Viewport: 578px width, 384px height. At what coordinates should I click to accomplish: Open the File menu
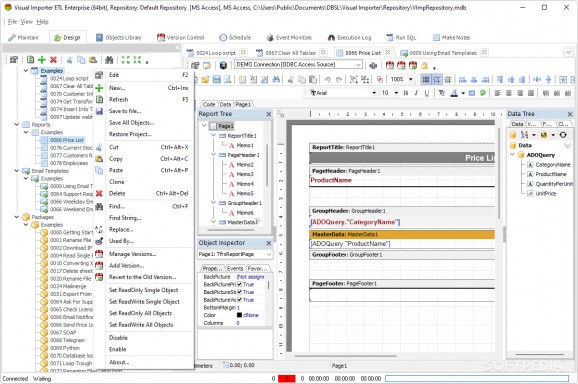(x=13, y=22)
